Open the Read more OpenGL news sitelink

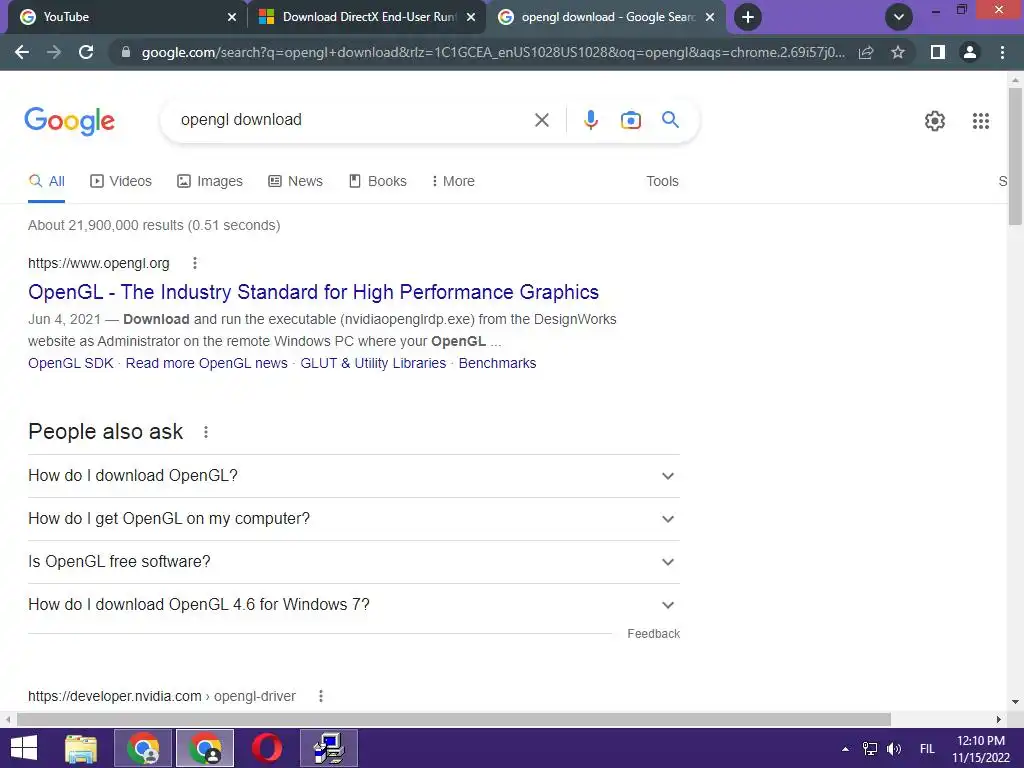coord(206,363)
